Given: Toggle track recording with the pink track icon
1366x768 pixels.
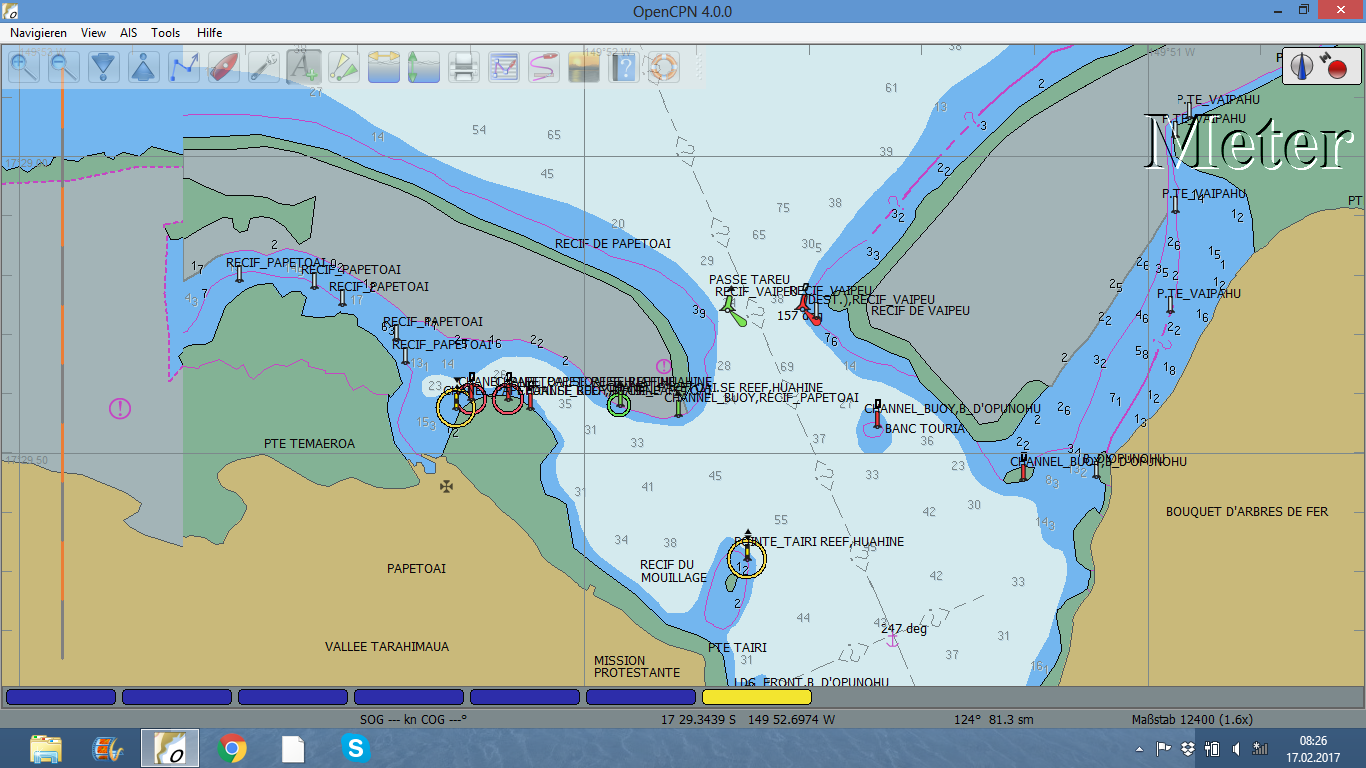Looking at the screenshot, I should [x=543, y=67].
